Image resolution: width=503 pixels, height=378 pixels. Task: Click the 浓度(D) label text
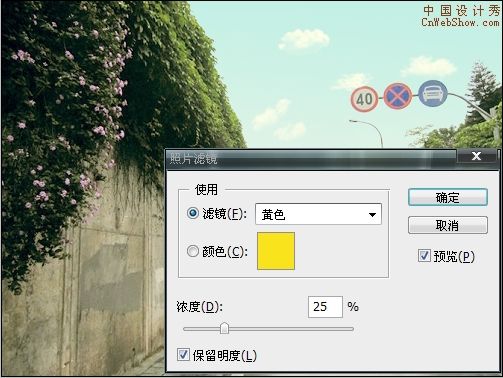coord(200,307)
